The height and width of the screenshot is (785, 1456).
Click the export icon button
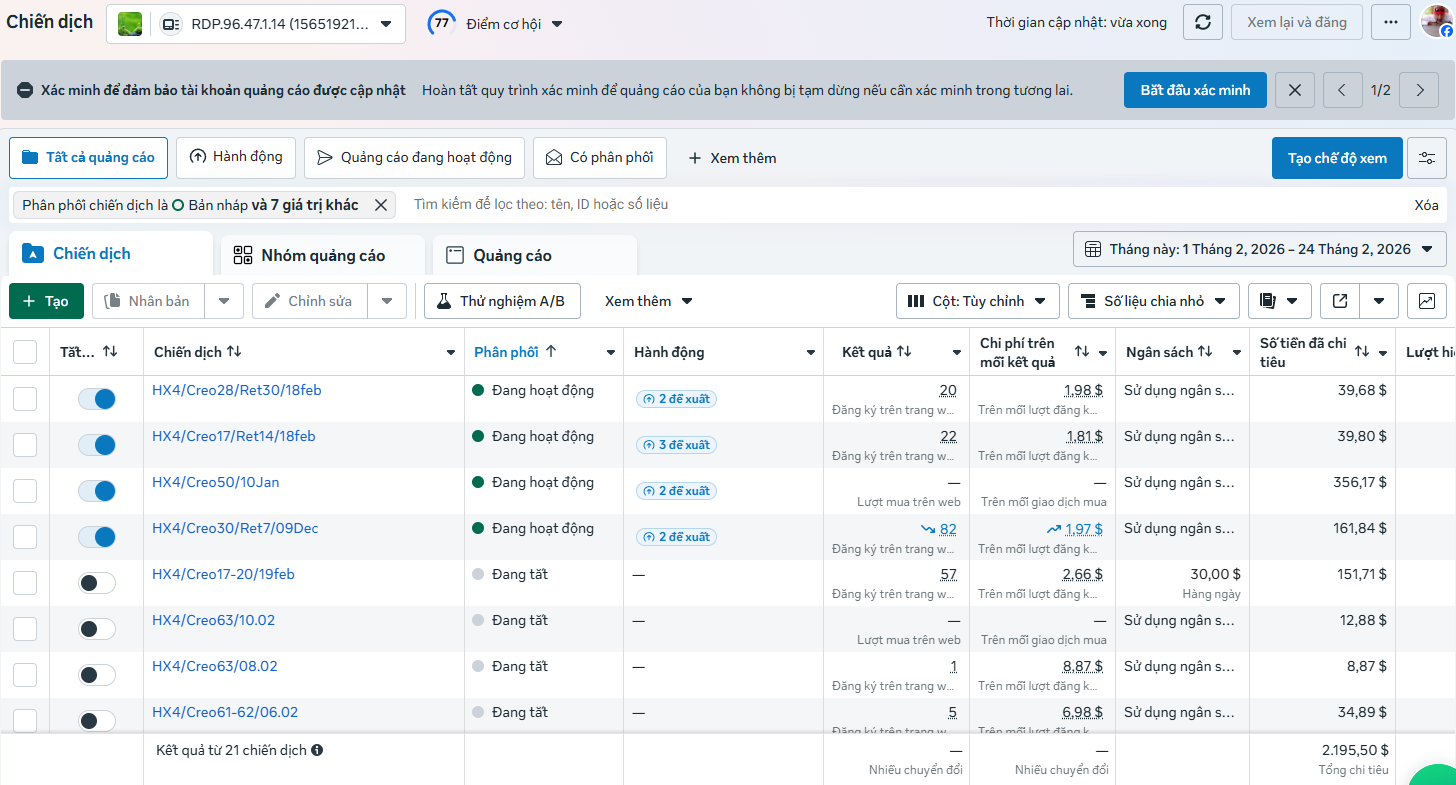point(1340,301)
